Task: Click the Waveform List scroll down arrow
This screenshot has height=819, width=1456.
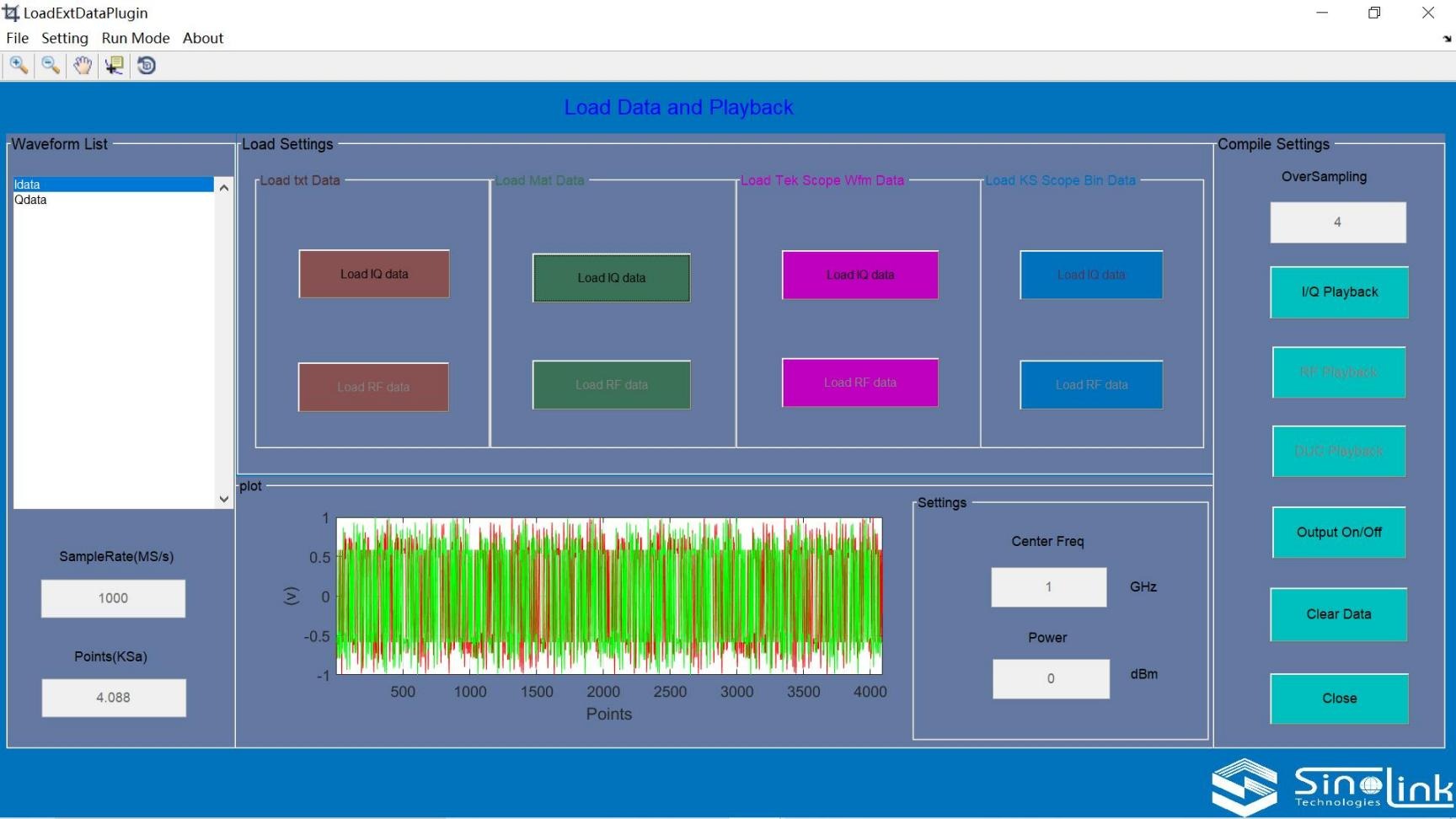Action: [x=223, y=499]
